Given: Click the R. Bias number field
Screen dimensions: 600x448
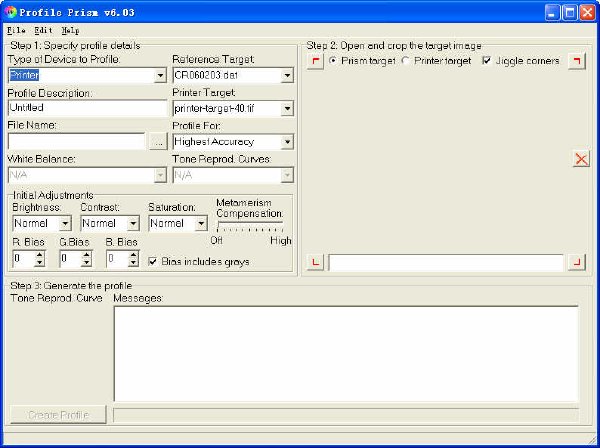Looking at the screenshot, I should (23, 259).
